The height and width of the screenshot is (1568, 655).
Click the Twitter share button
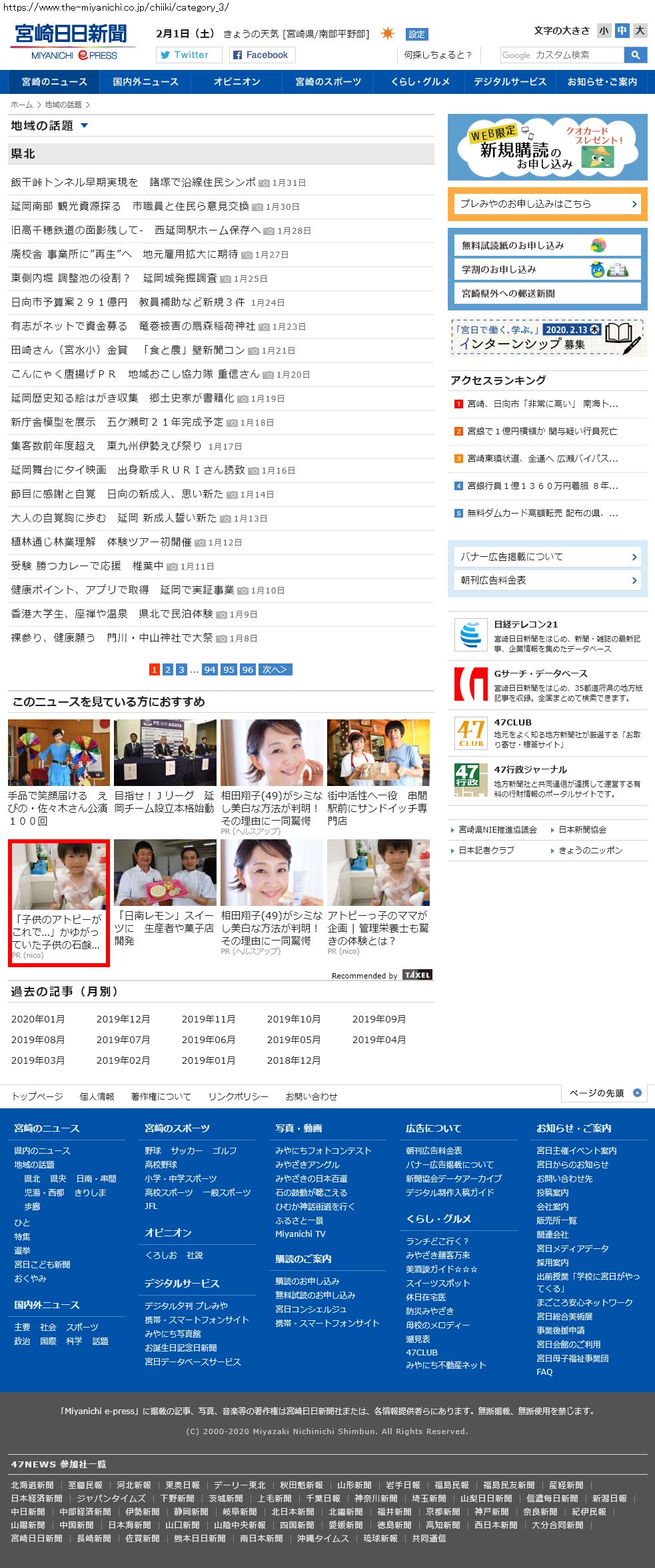tap(189, 55)
